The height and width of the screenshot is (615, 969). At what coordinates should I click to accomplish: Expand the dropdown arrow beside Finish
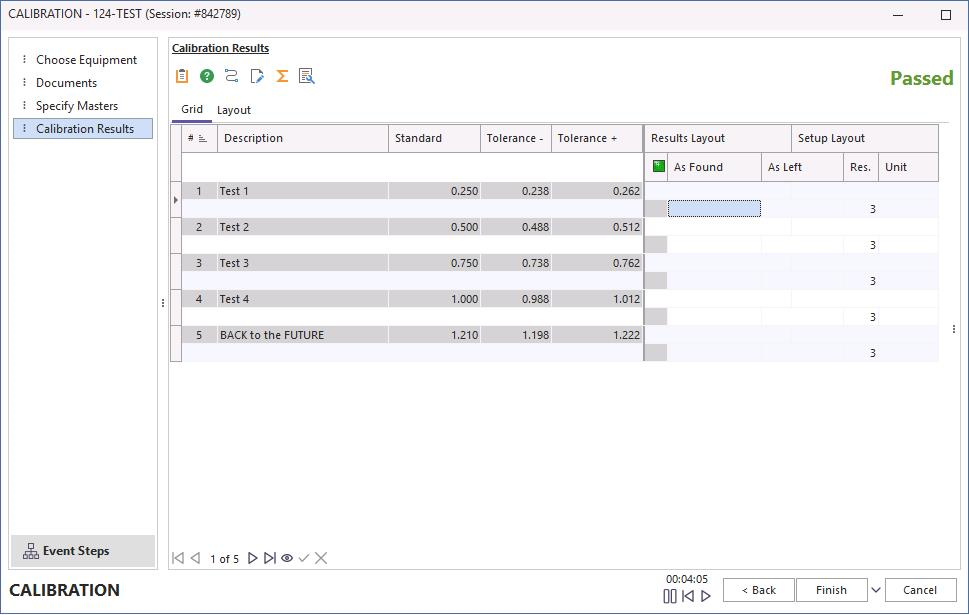pyautogui.click(x=876, y=590)
